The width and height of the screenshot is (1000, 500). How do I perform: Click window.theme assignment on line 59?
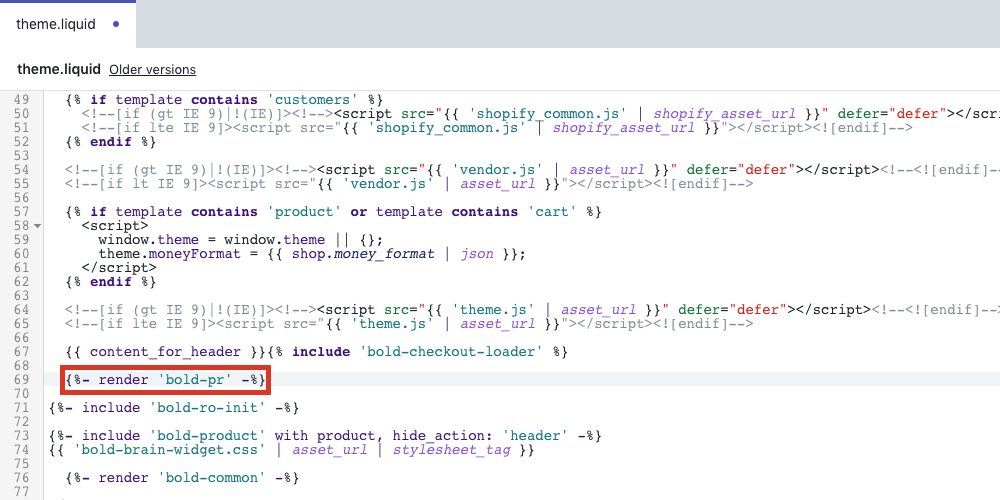click(240, 240)
